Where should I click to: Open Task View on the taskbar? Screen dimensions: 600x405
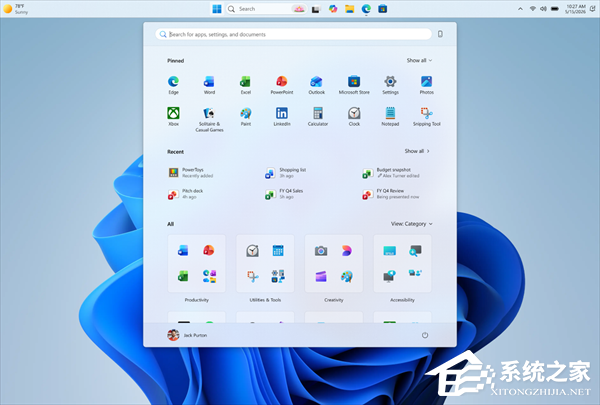click(x=316, y=9)
